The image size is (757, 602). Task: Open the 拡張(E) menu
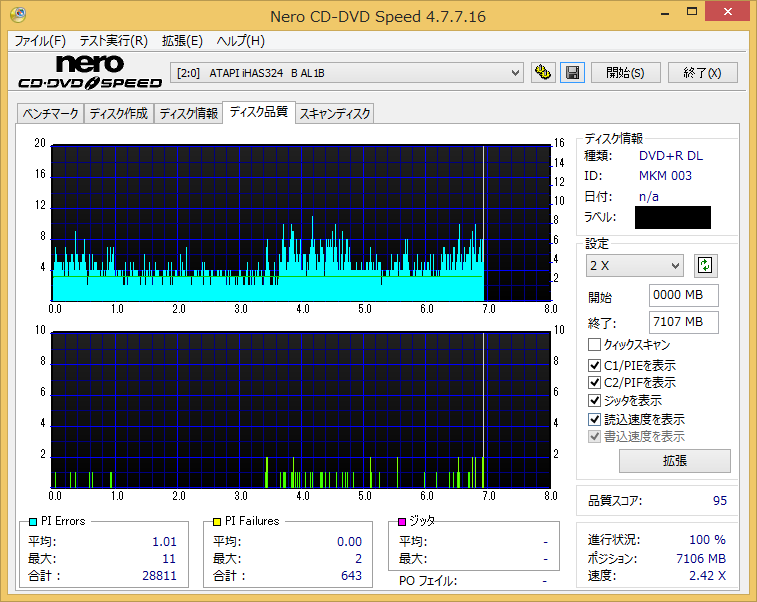(x=182, y=41)
